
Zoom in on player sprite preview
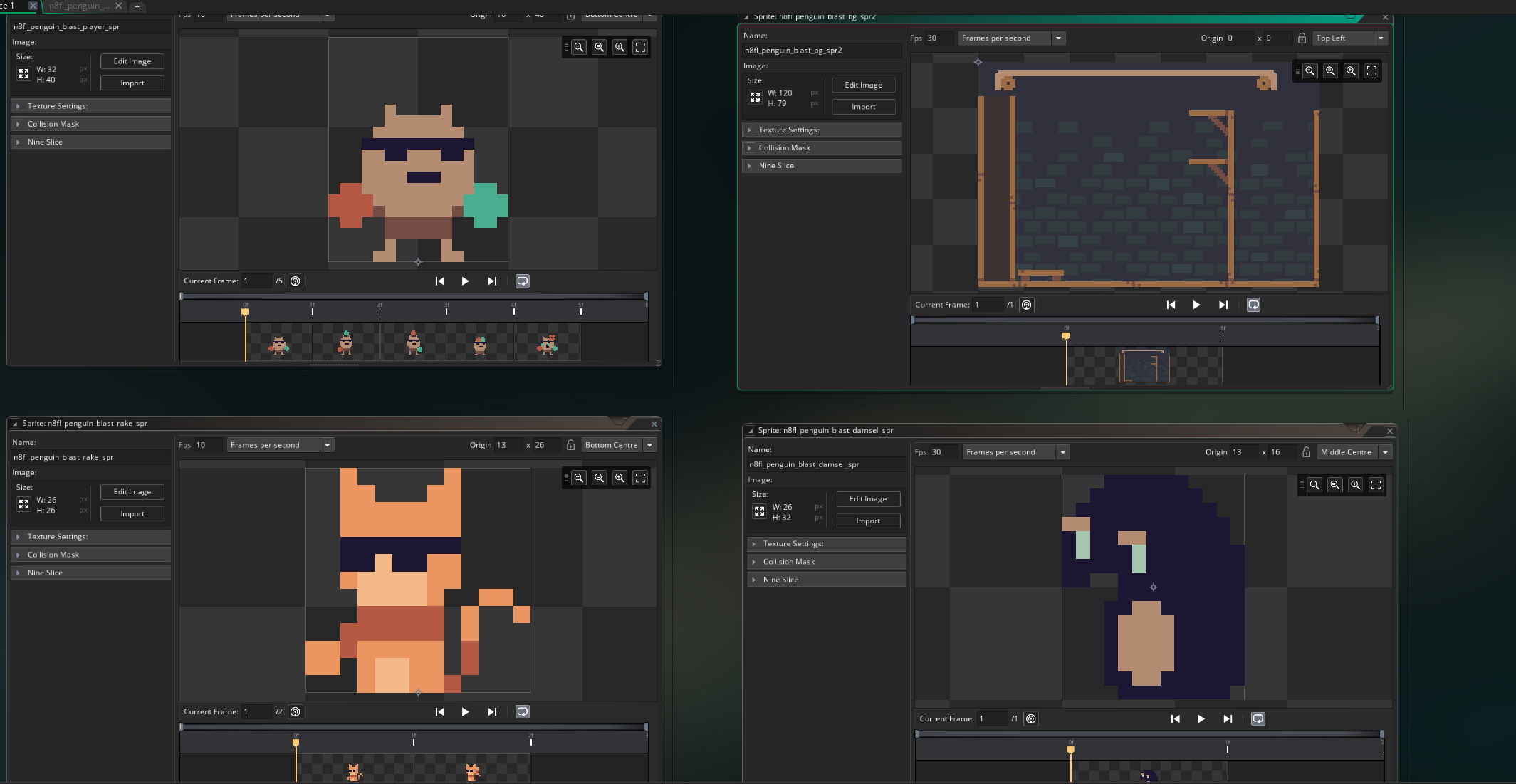620,47
